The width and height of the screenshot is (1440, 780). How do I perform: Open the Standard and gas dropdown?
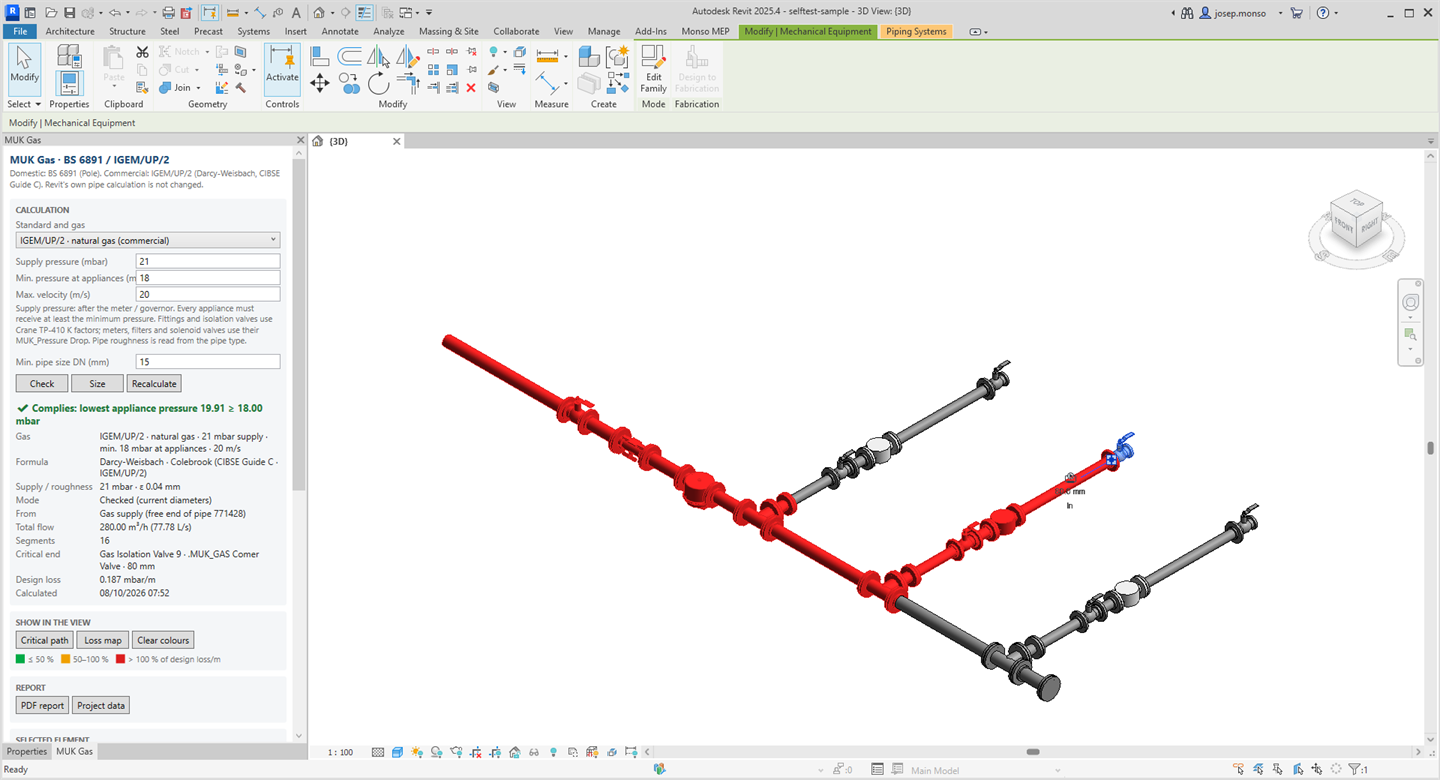148,240
